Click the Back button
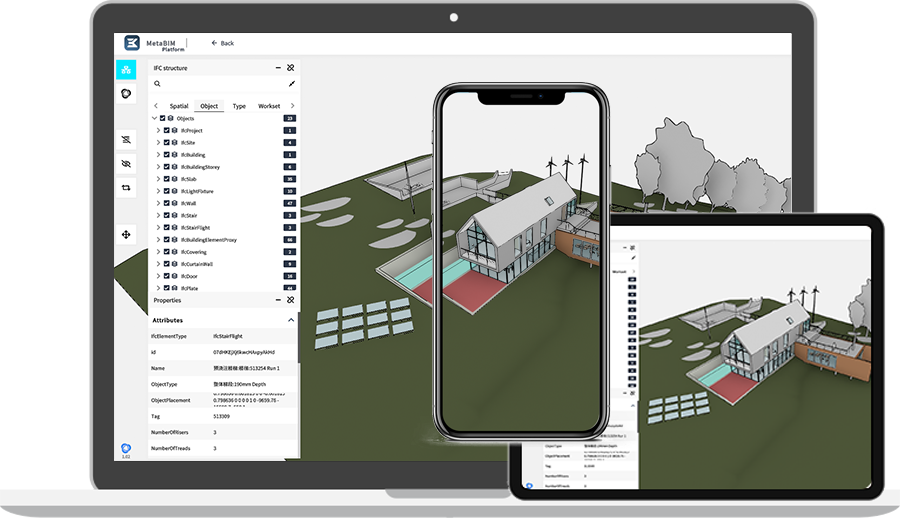This screenshot has height=532, width=900. tap(223, 43)
